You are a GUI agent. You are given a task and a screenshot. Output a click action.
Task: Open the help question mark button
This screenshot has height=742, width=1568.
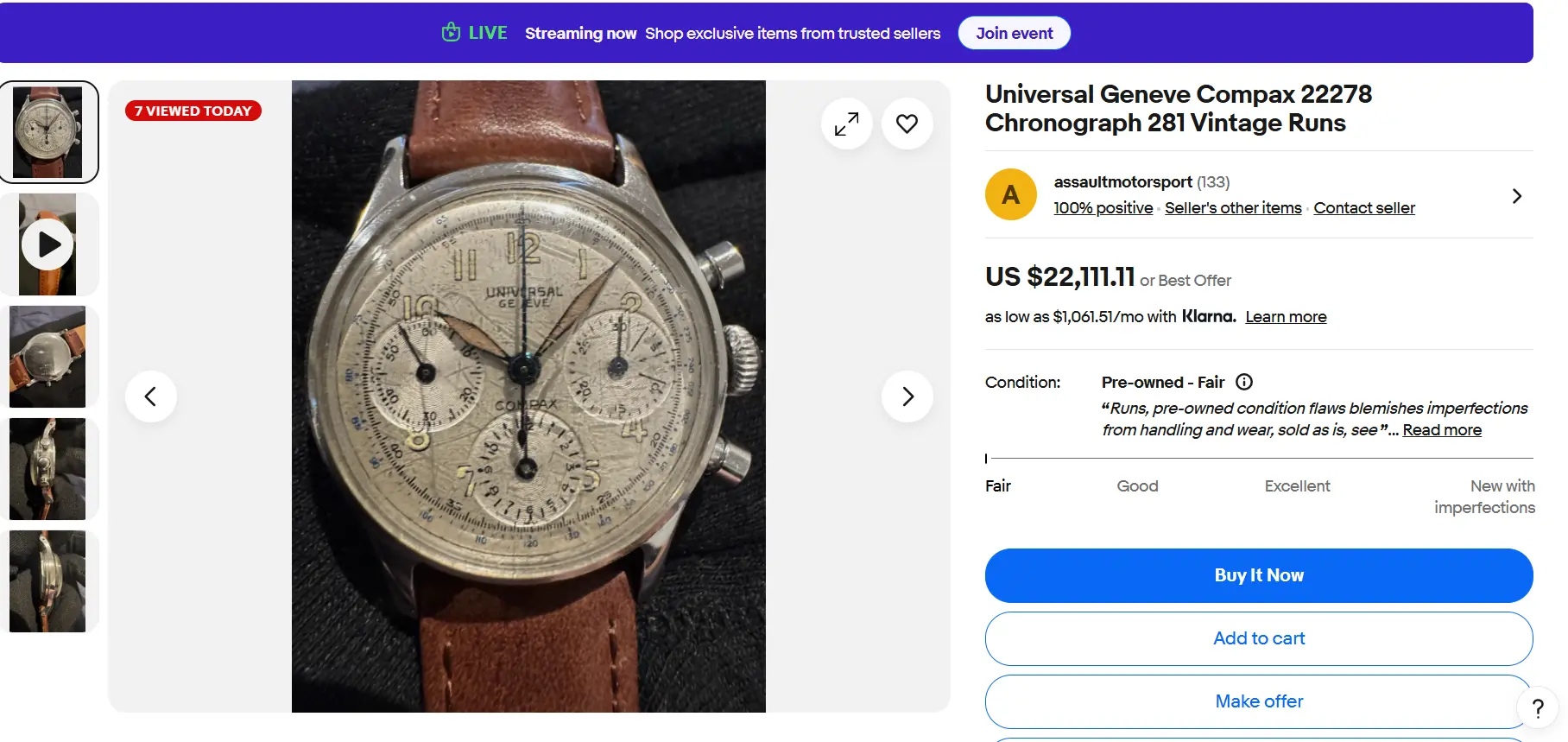[x=1537, y=709]
